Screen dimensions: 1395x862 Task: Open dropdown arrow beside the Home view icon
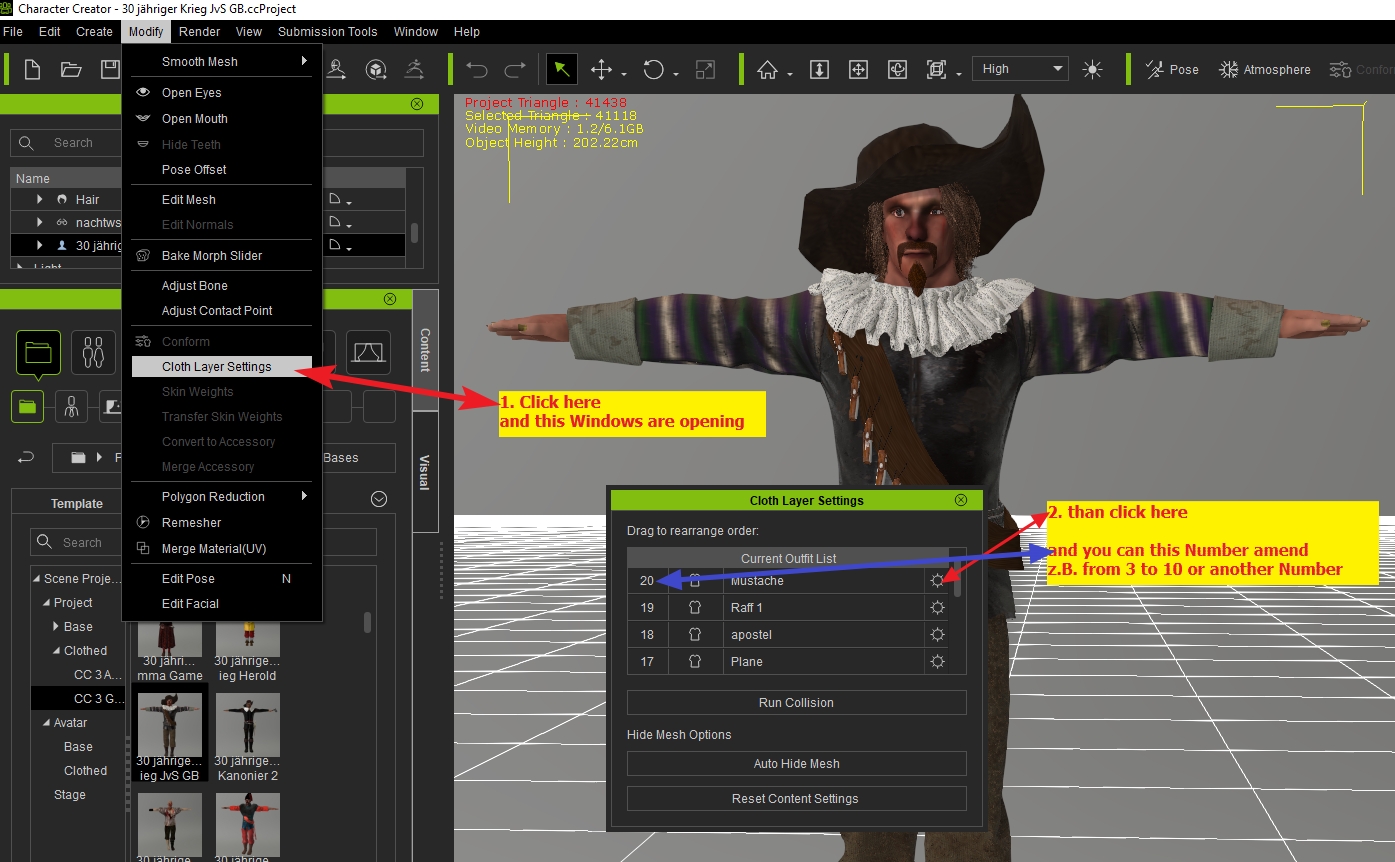790,74
